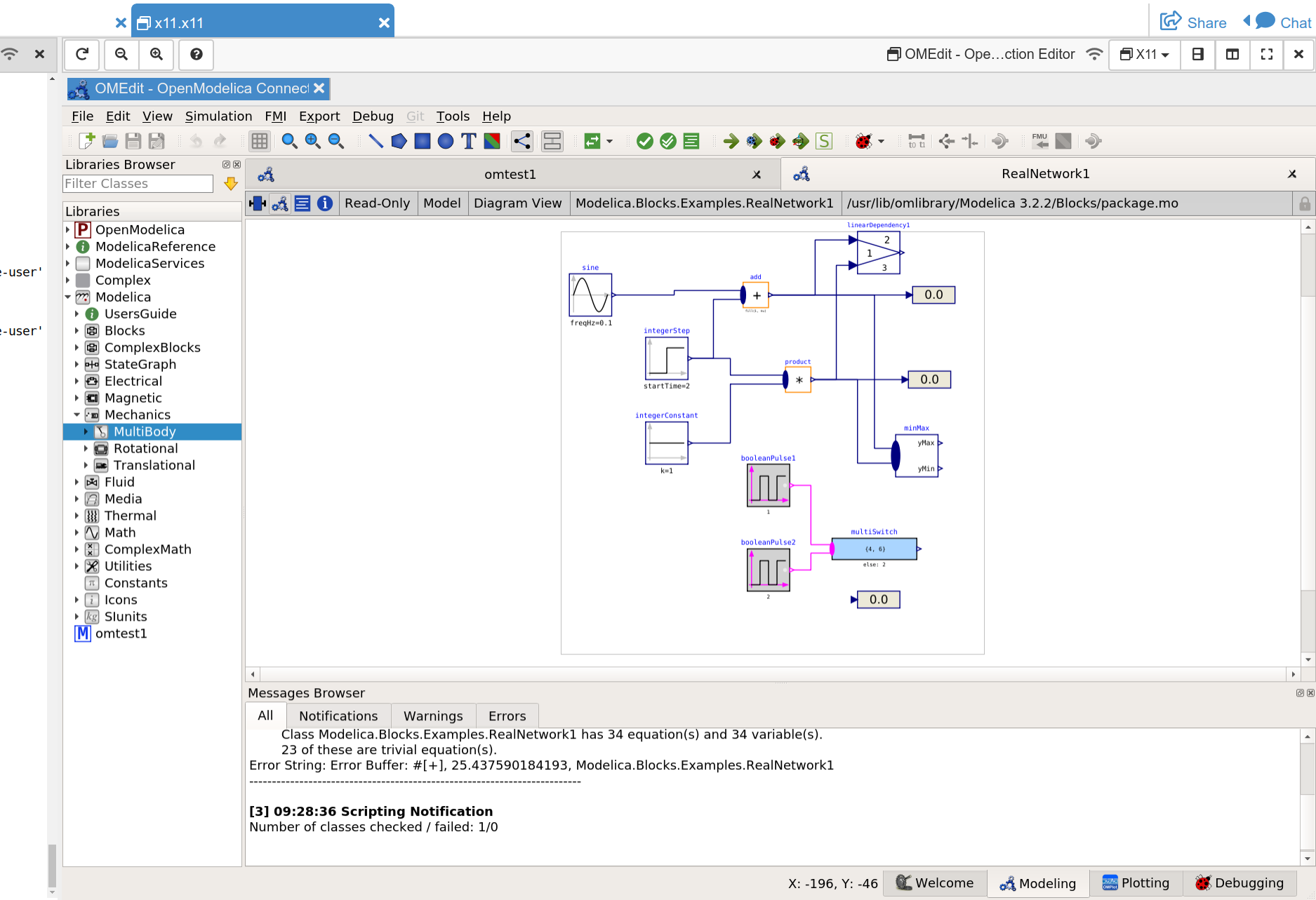
Task: Open the Simulation menu
Action: coord(218,116)
